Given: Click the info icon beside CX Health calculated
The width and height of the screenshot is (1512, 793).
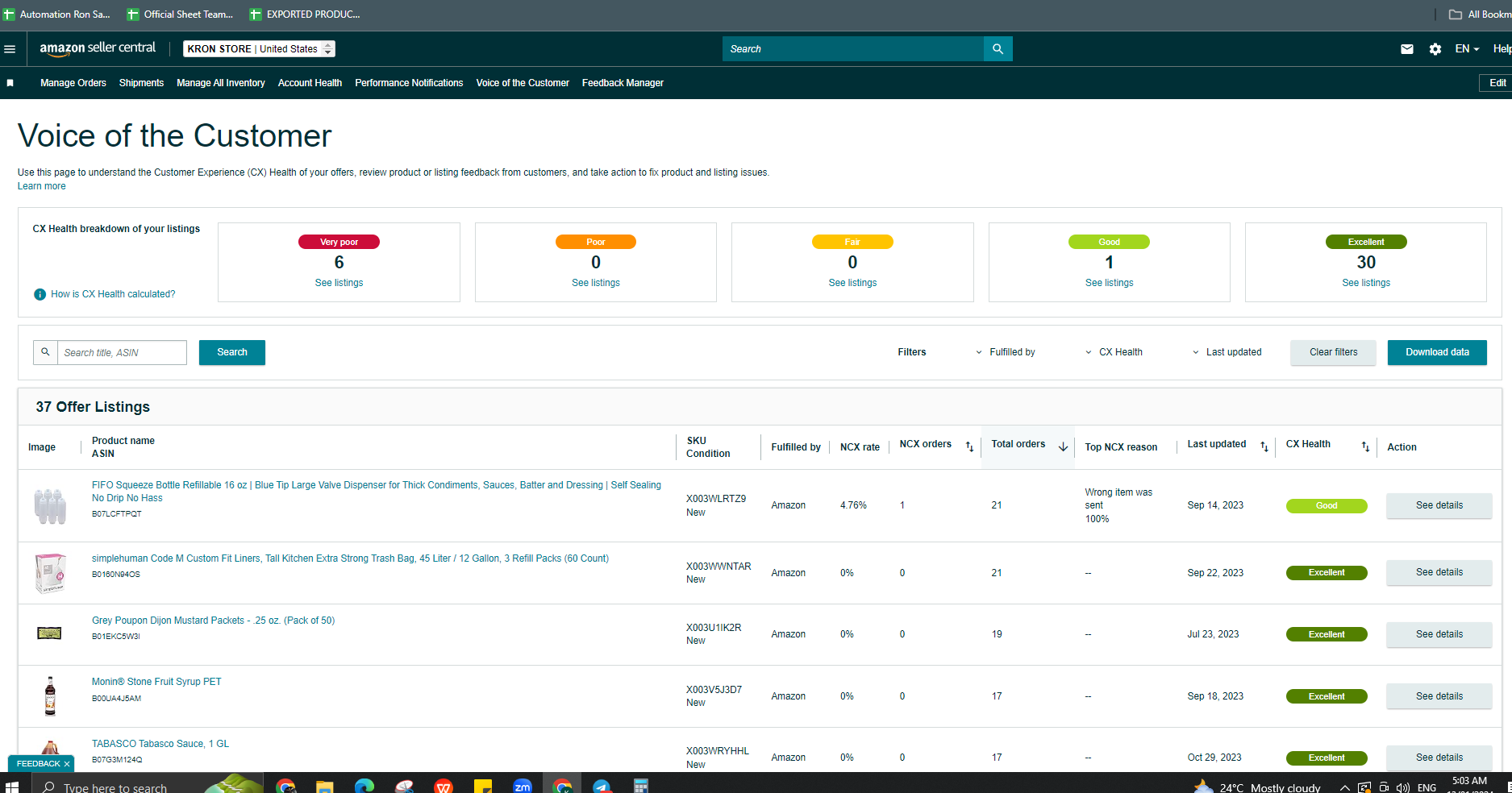Looking at the screenshot, I should pyautogui.click(x=40, y=295).
